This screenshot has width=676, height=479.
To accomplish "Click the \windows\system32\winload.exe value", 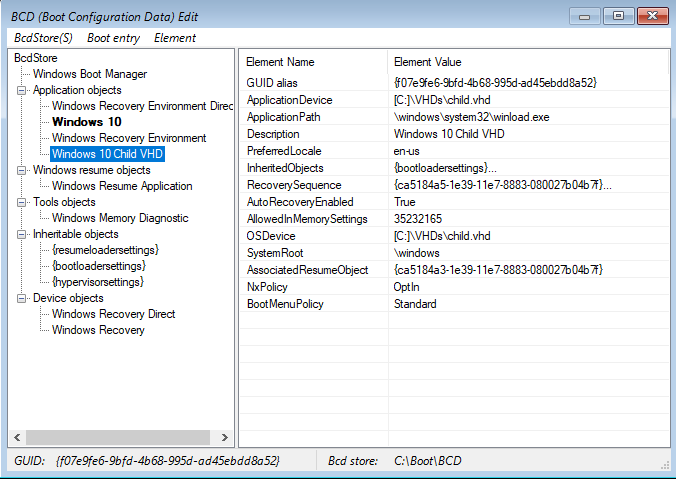I will (471, 117).
